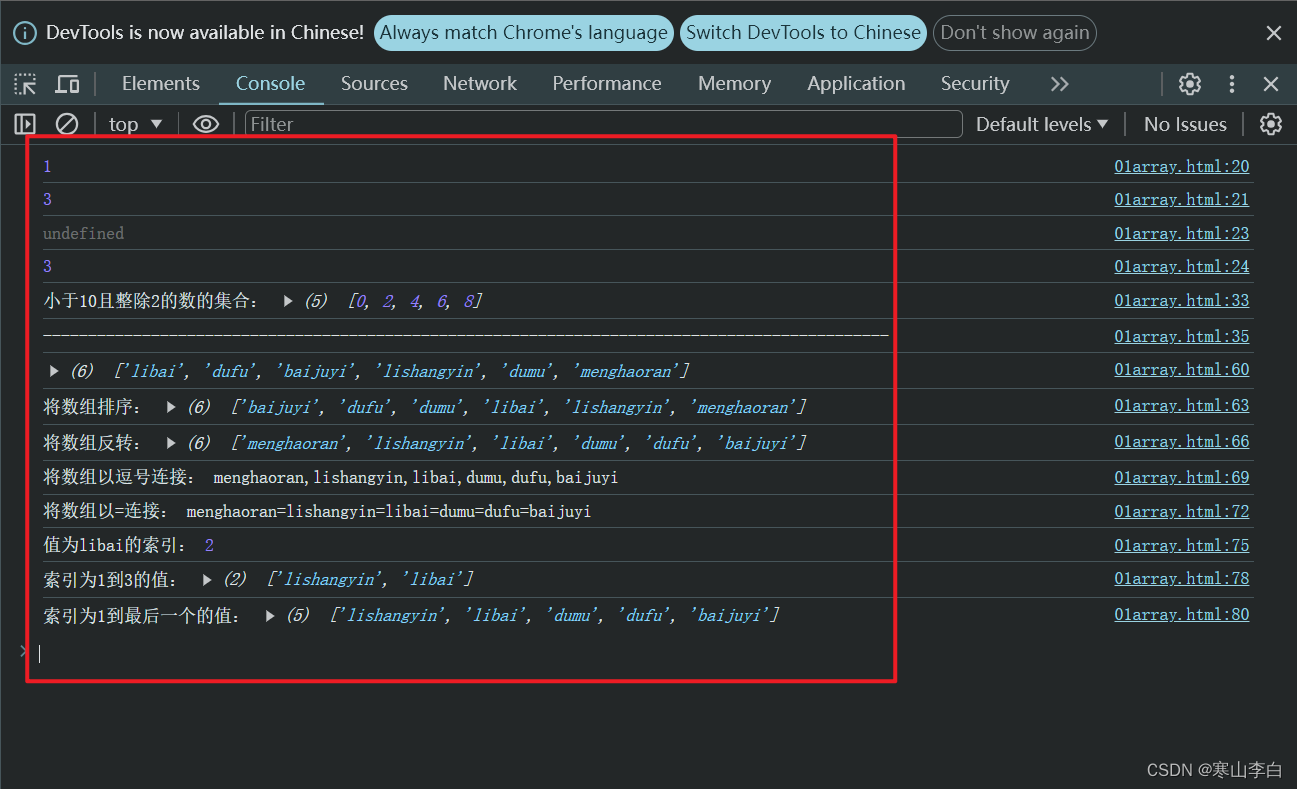Switch to the Network tab

pyautogui.click(x=480, y=84)
